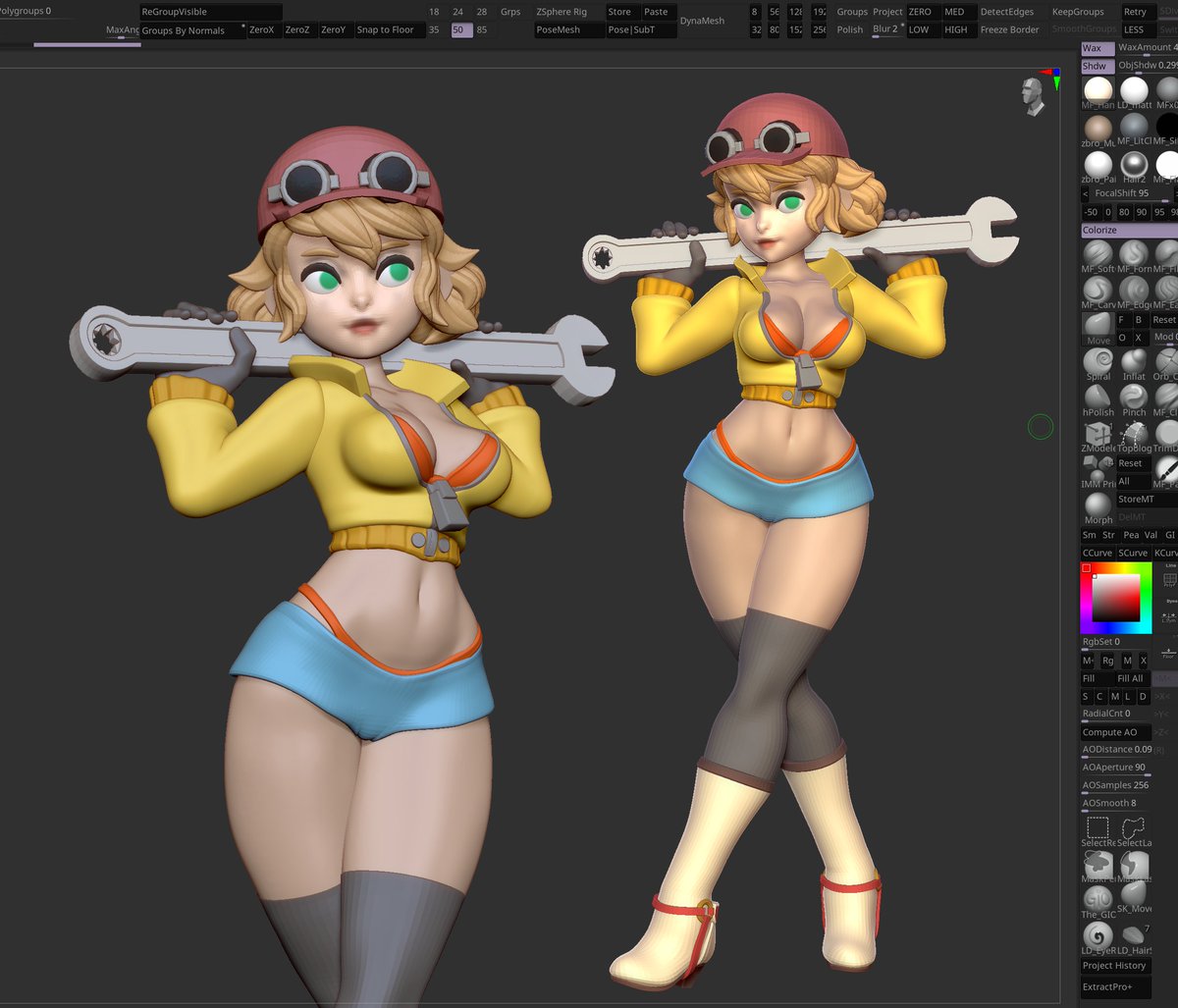Select the SCurve stroke option

tap(1133, 554)
